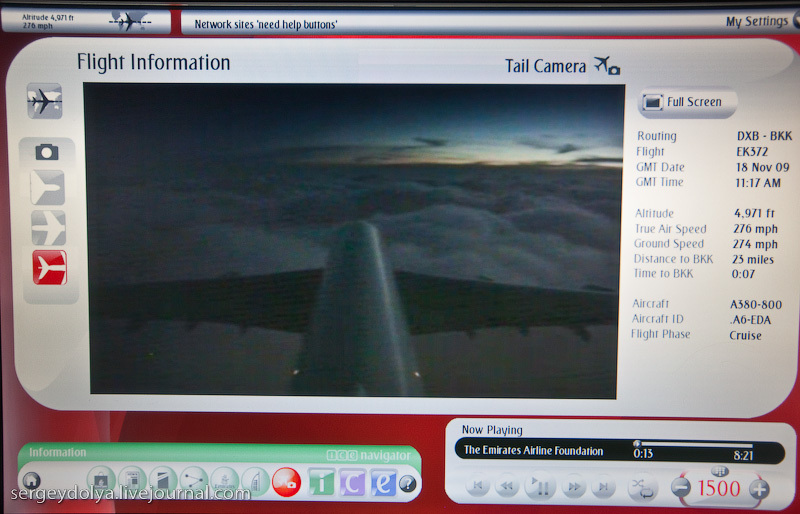Toggle shuffle and repeat mode
Screen dimensions: 800x514
pyautogui.click(x=640, y=488)
